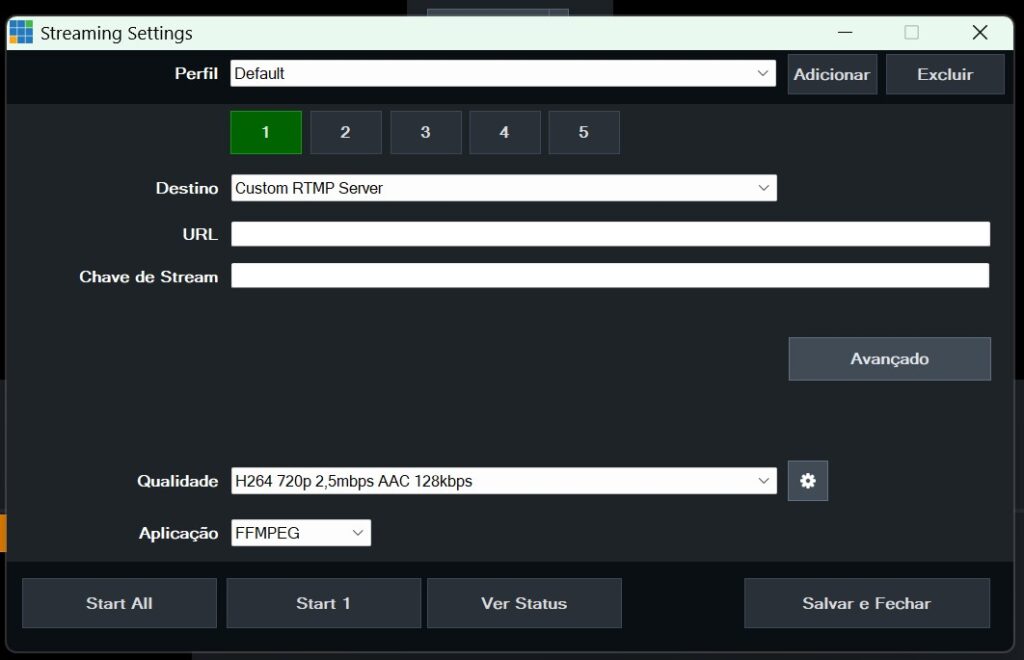Focus the URL input field
This screenshot has height=660, width=1024.
610,234
